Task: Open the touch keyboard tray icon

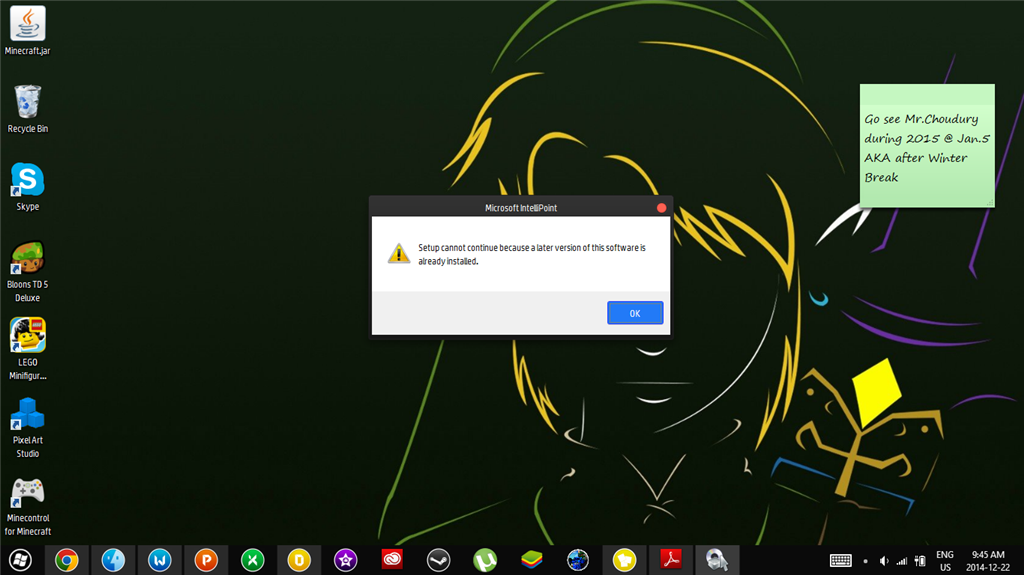Action: (840, 561)
